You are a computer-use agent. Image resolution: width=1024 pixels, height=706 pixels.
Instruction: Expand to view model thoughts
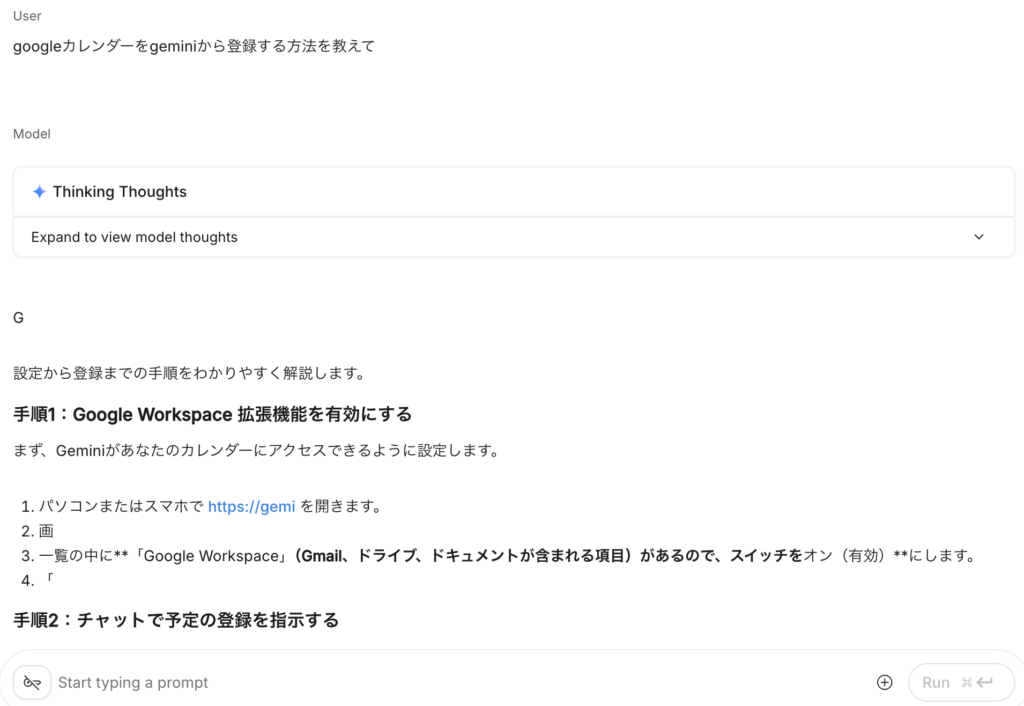(x=134, y=237)
